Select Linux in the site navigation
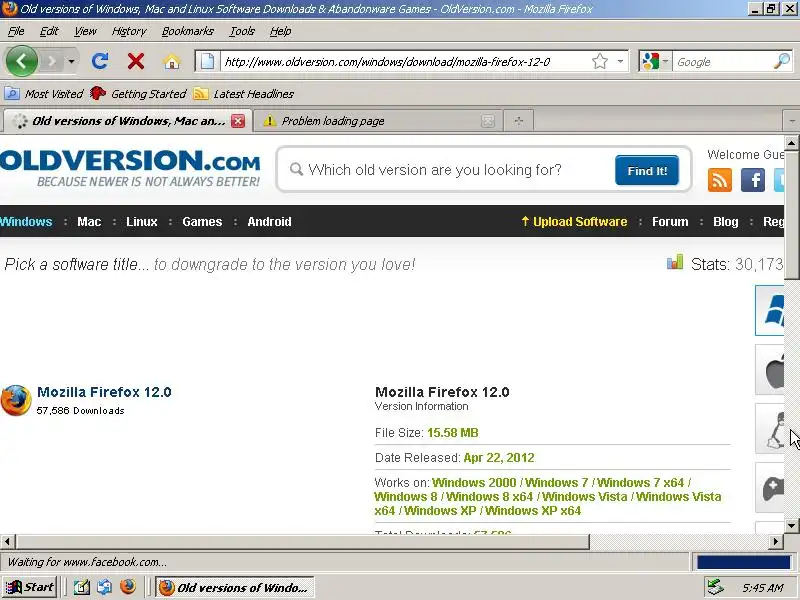The width and height of the screenshot is (800, 600). [142, 222]
